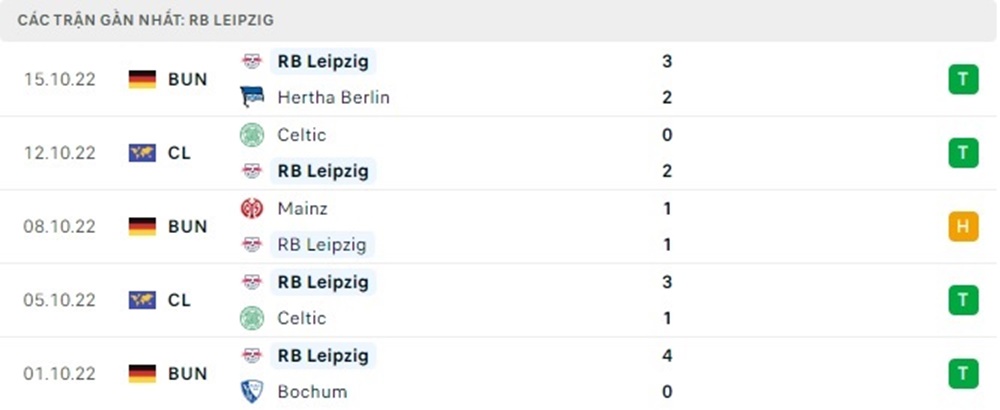Click the RB Leipzig crest in 15.10.22 match
Viewport: 1000px width, 410px height.
[x=252, y=61]
